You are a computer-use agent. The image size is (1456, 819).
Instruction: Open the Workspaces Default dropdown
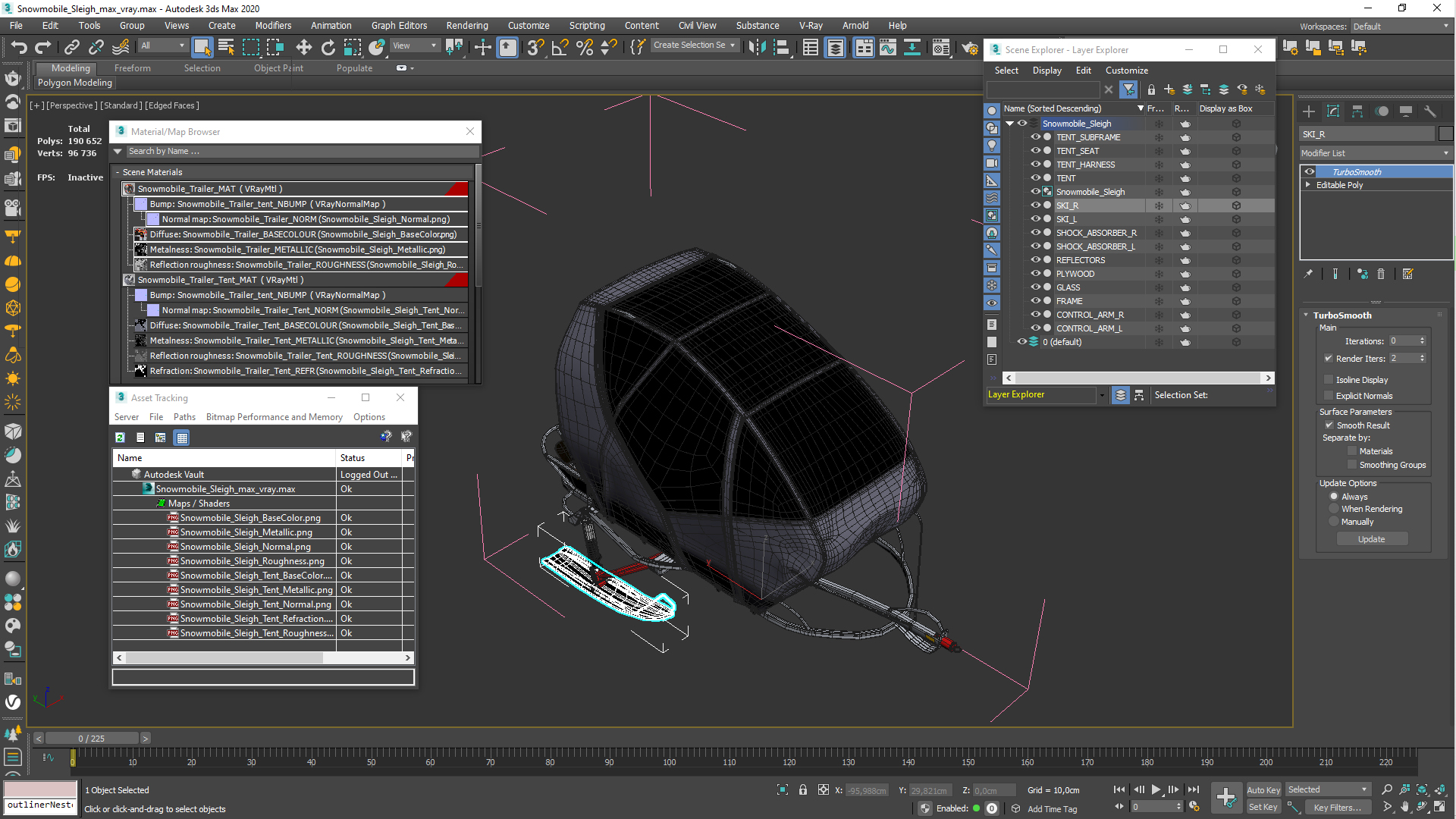(x=1401, y=27)
